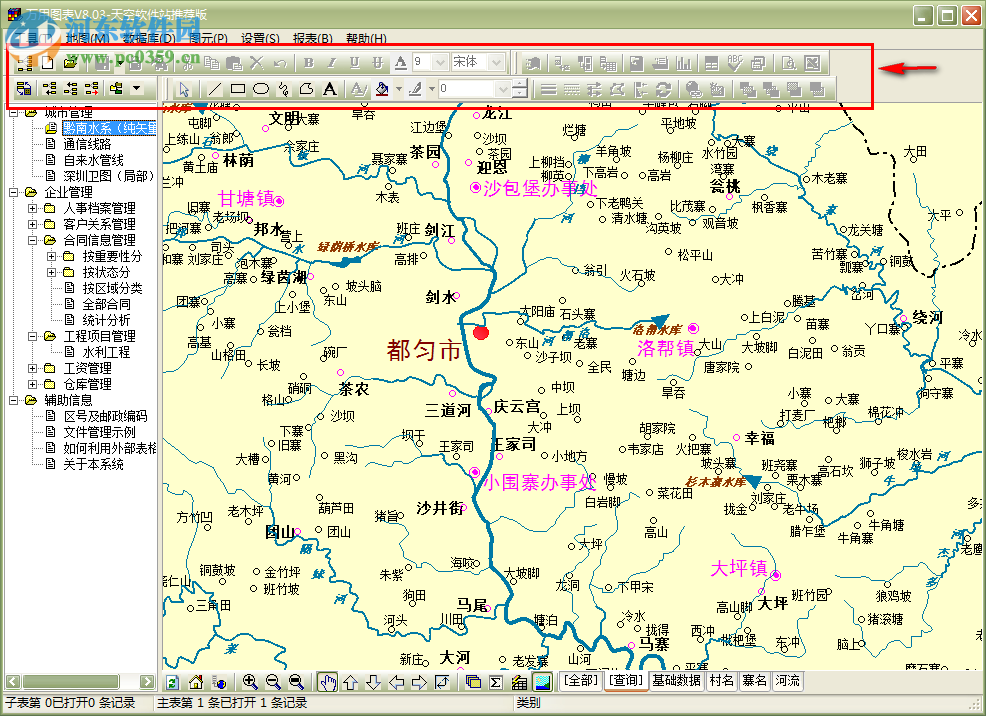
Task: Select the 水利工程 tree item
Action: [108, 350]
